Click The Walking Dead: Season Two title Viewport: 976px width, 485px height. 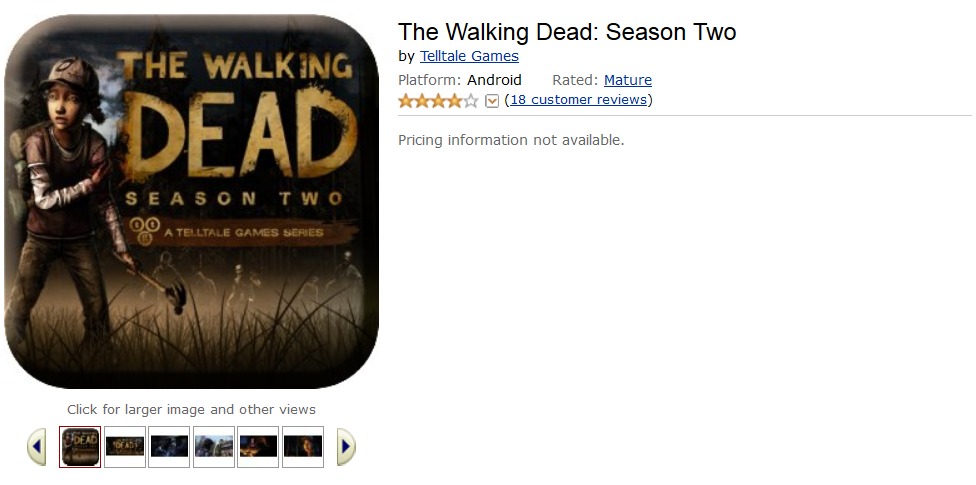click(567, 32)
